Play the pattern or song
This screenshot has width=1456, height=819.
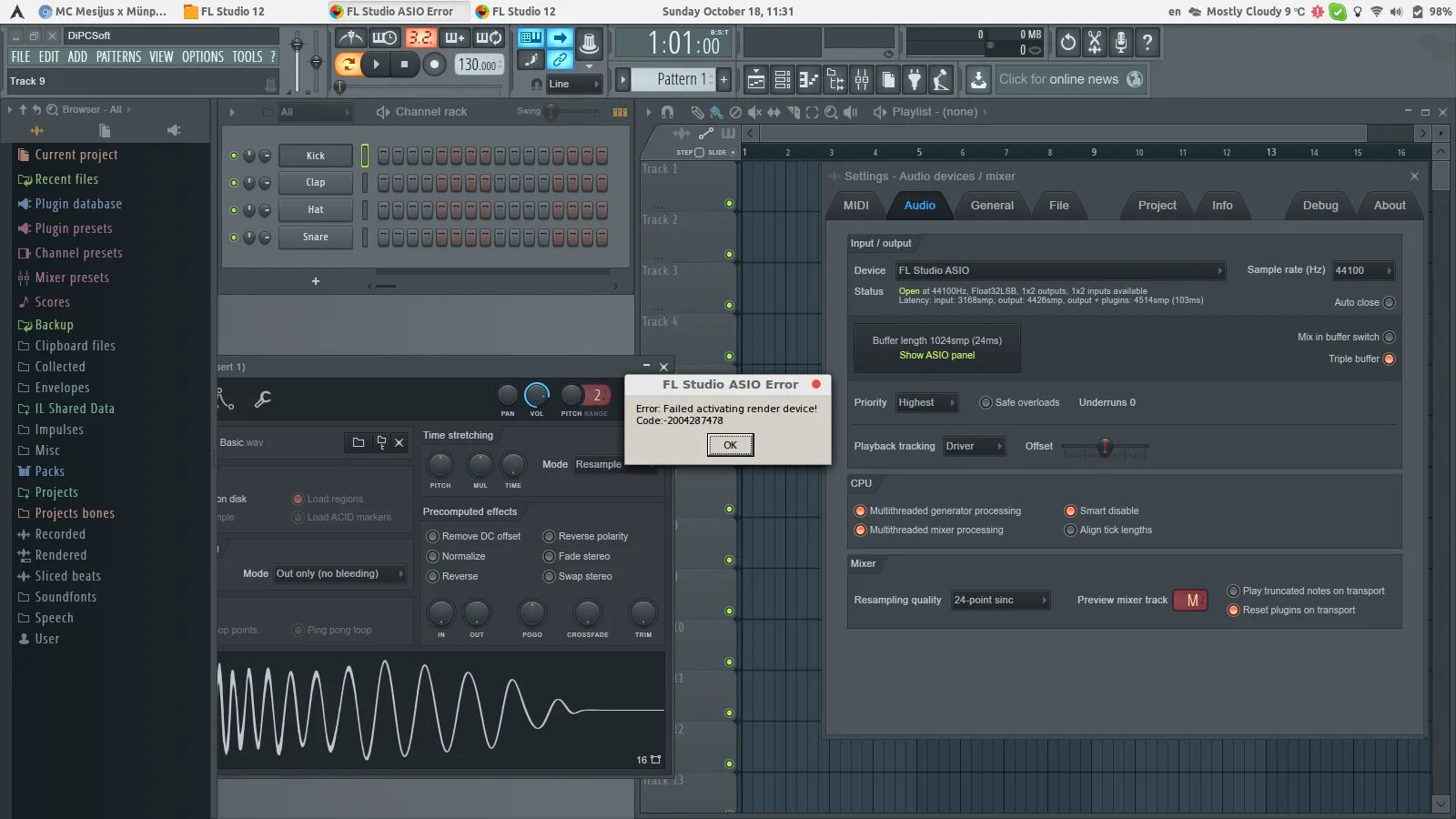[x=375, y=64]
